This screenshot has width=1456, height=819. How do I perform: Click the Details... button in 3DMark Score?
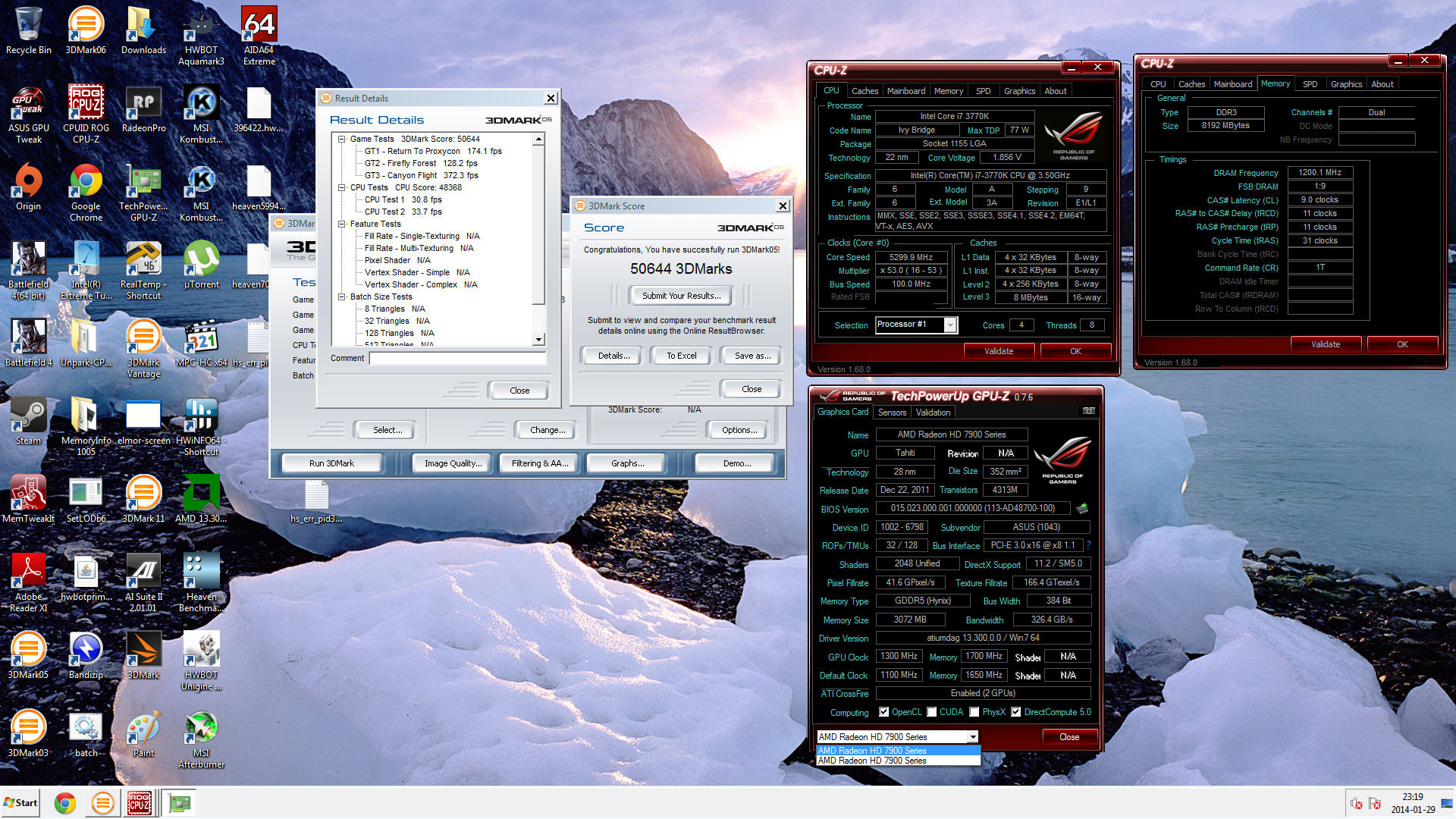(x=613, y=356)
